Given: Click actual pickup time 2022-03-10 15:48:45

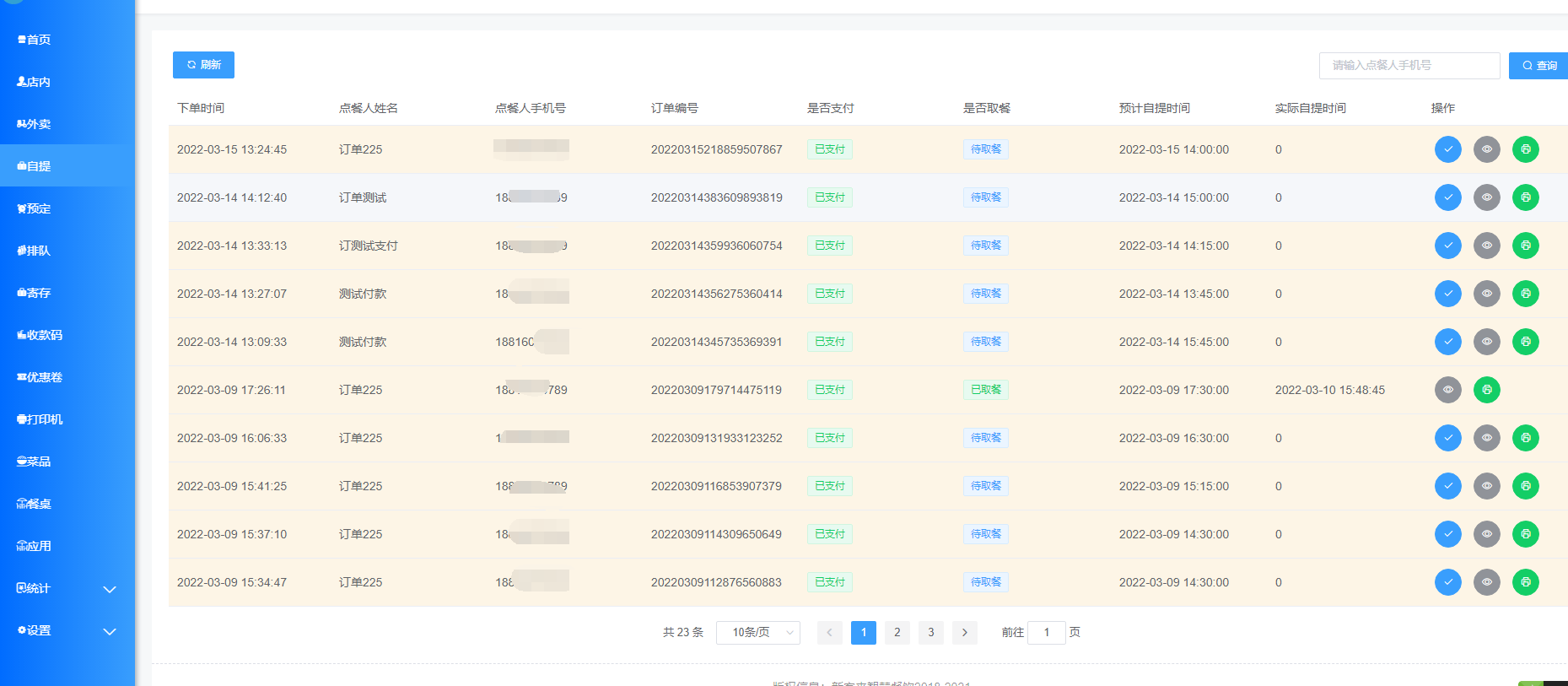Looking at the screenshot, I should [1329, 390].
